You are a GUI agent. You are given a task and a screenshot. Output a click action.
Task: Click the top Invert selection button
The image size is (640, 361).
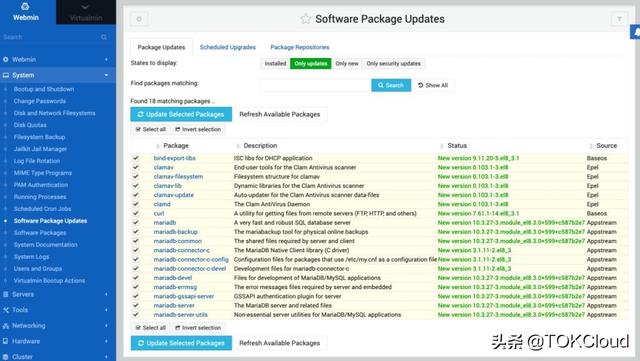198,129
